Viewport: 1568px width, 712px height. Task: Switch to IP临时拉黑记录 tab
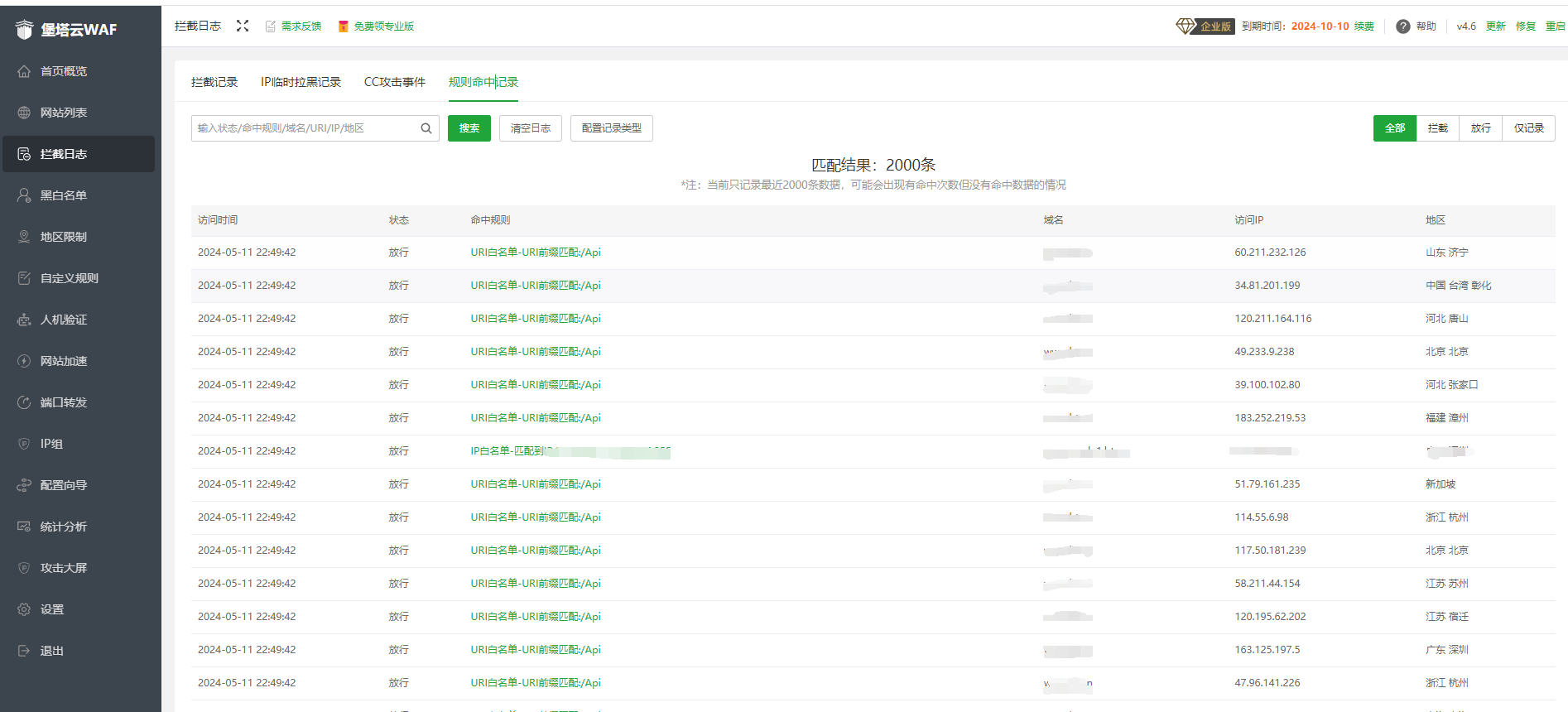(301, 82)
